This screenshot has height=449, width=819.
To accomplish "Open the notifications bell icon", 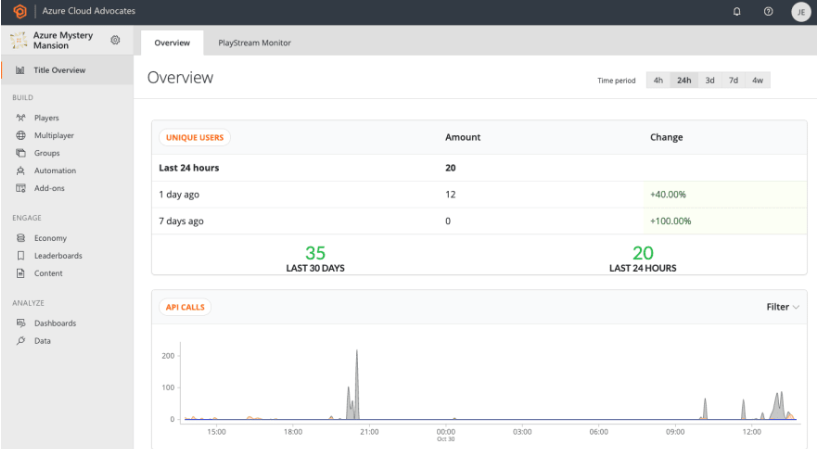I will click(737, 11).
